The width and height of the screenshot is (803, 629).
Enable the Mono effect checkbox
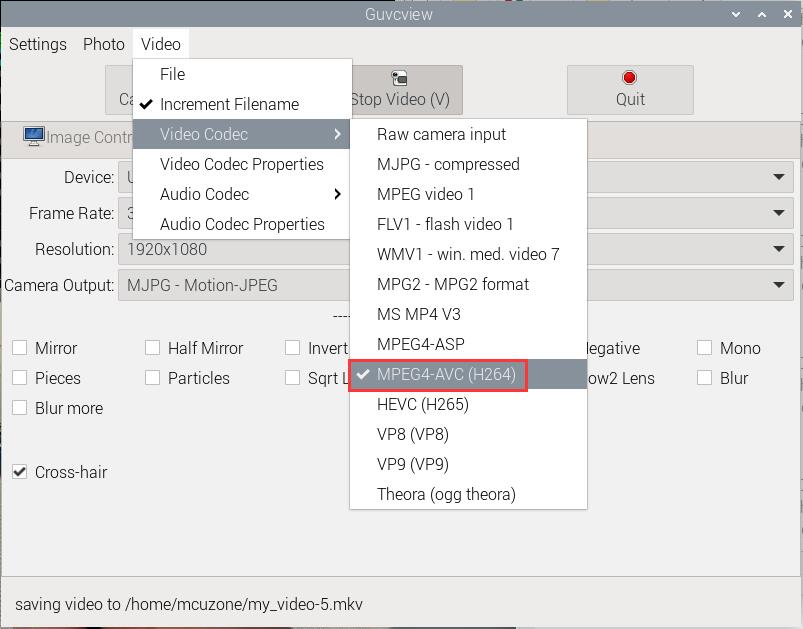coord(704,348)
